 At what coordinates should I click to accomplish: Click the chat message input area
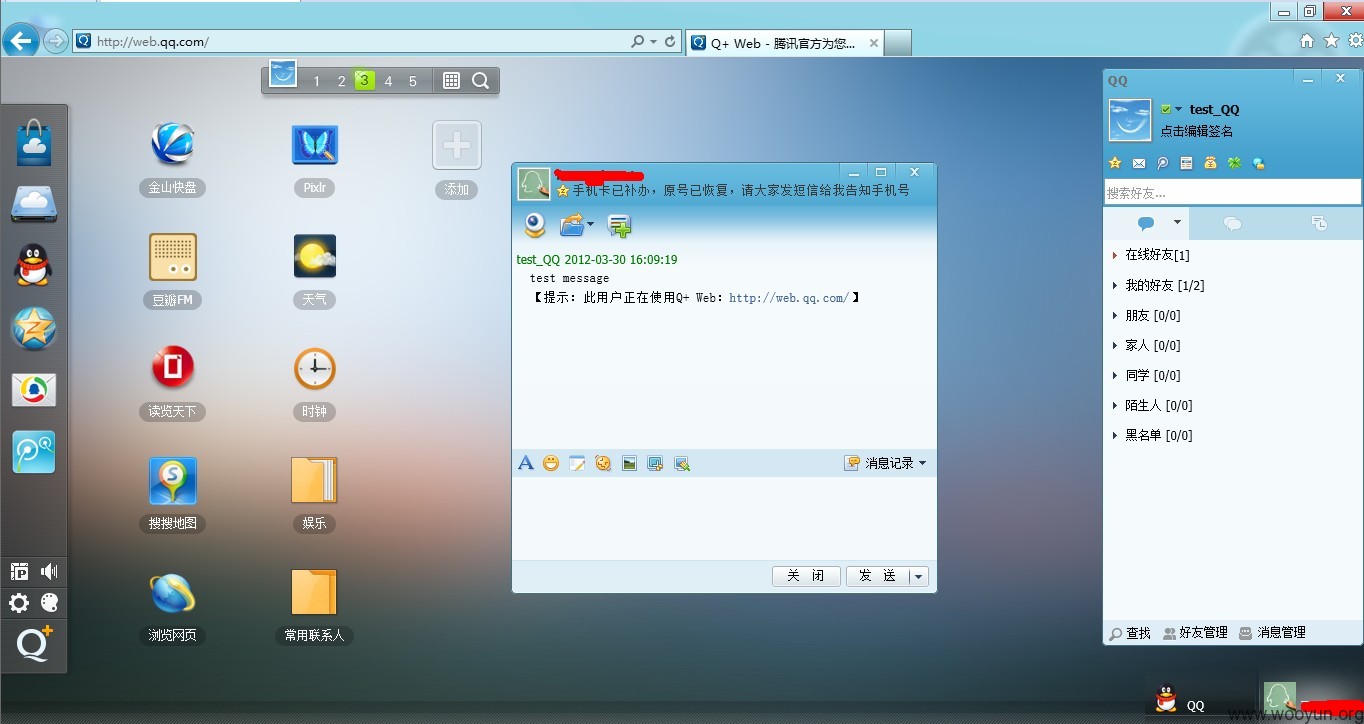point(724,518)
